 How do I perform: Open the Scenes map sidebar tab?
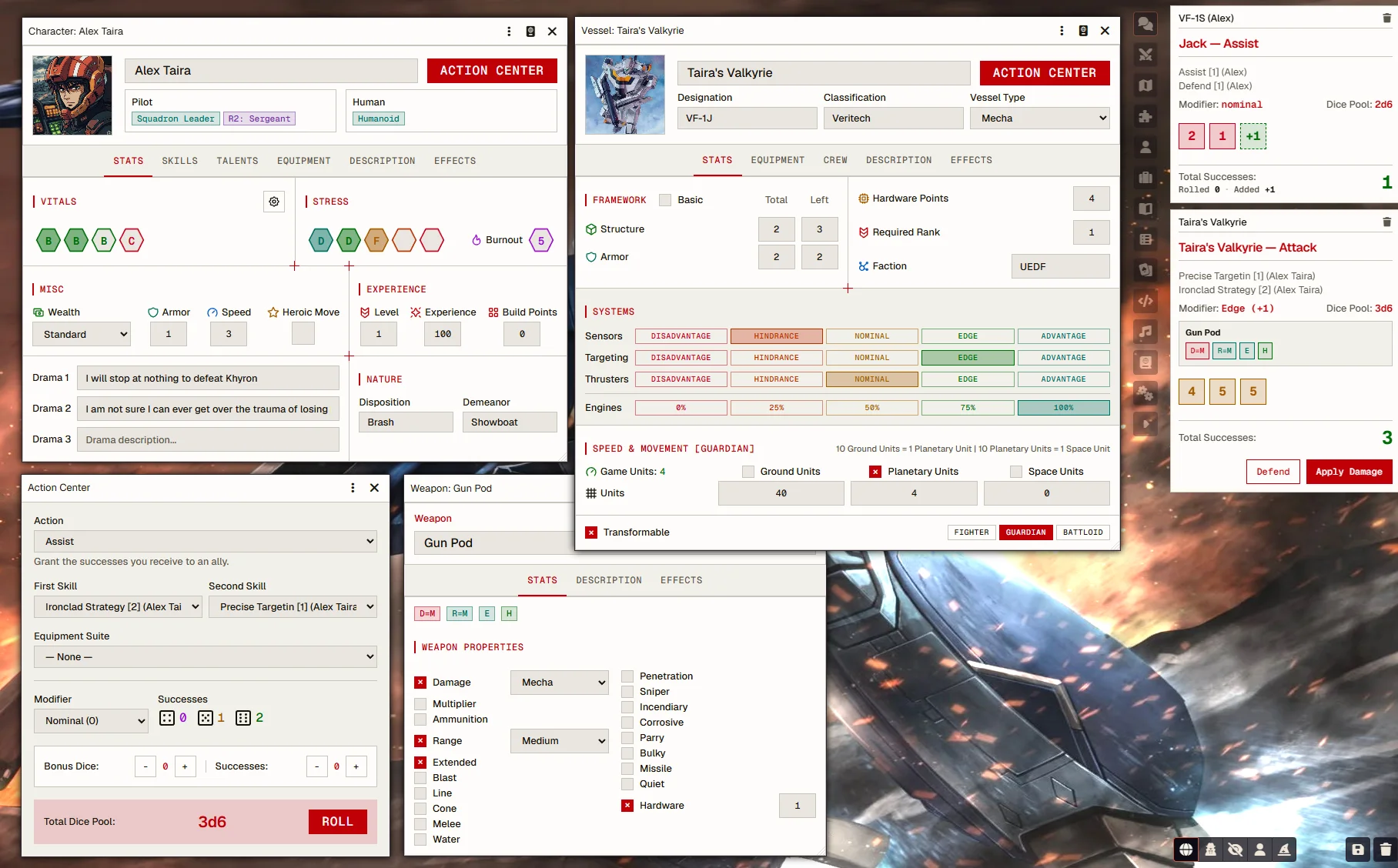coord(1145,85)
